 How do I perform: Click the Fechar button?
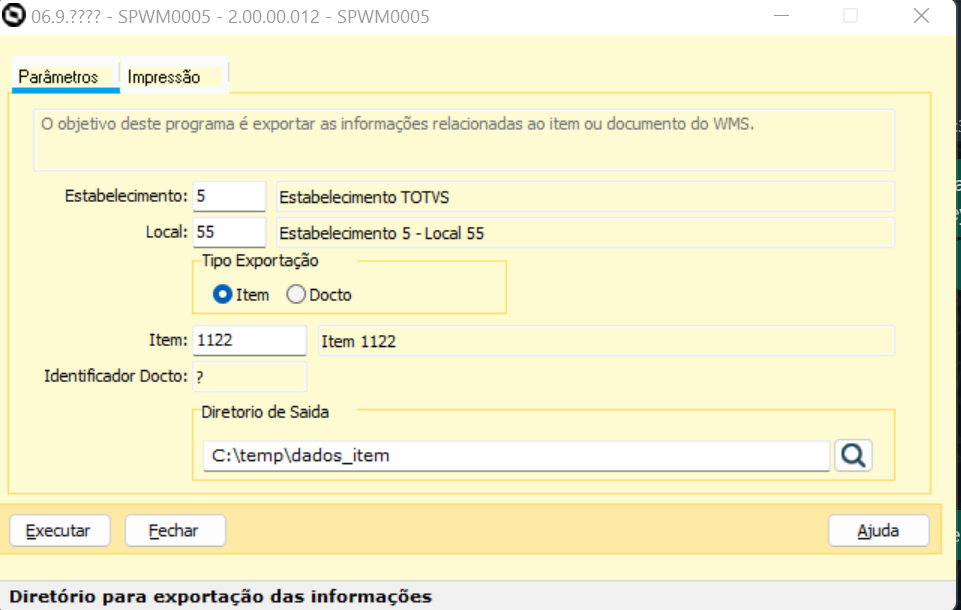click(x=175, y=530)
